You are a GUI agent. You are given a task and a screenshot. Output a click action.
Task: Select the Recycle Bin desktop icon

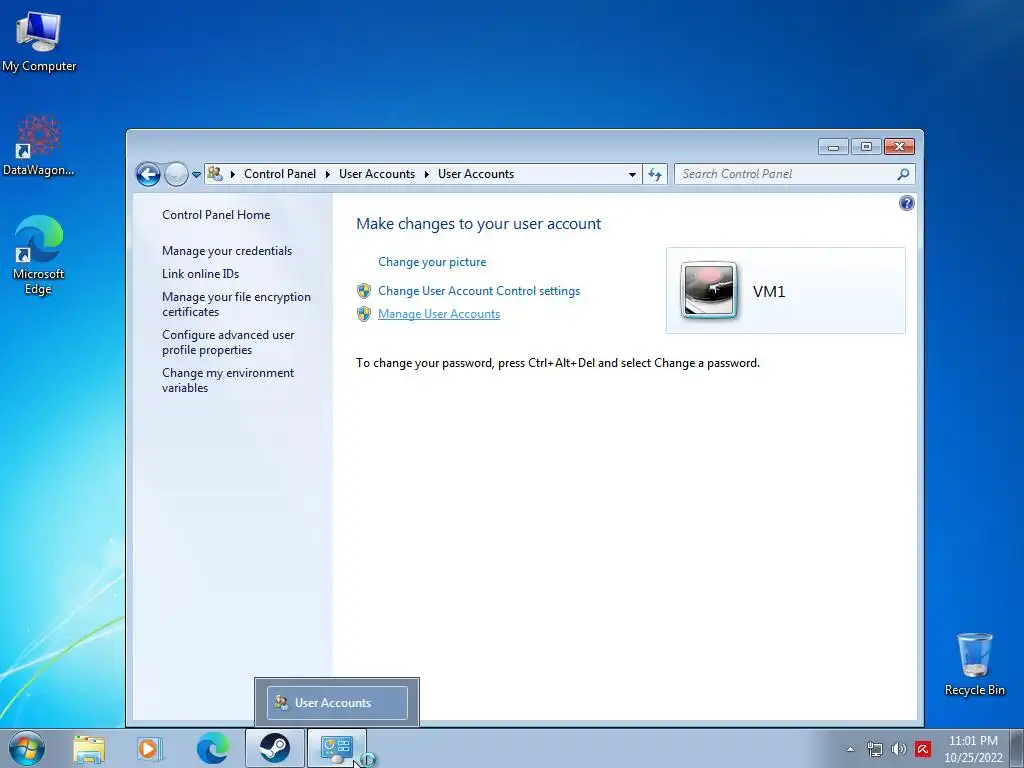pyautogui.click(x=974, y=664)
